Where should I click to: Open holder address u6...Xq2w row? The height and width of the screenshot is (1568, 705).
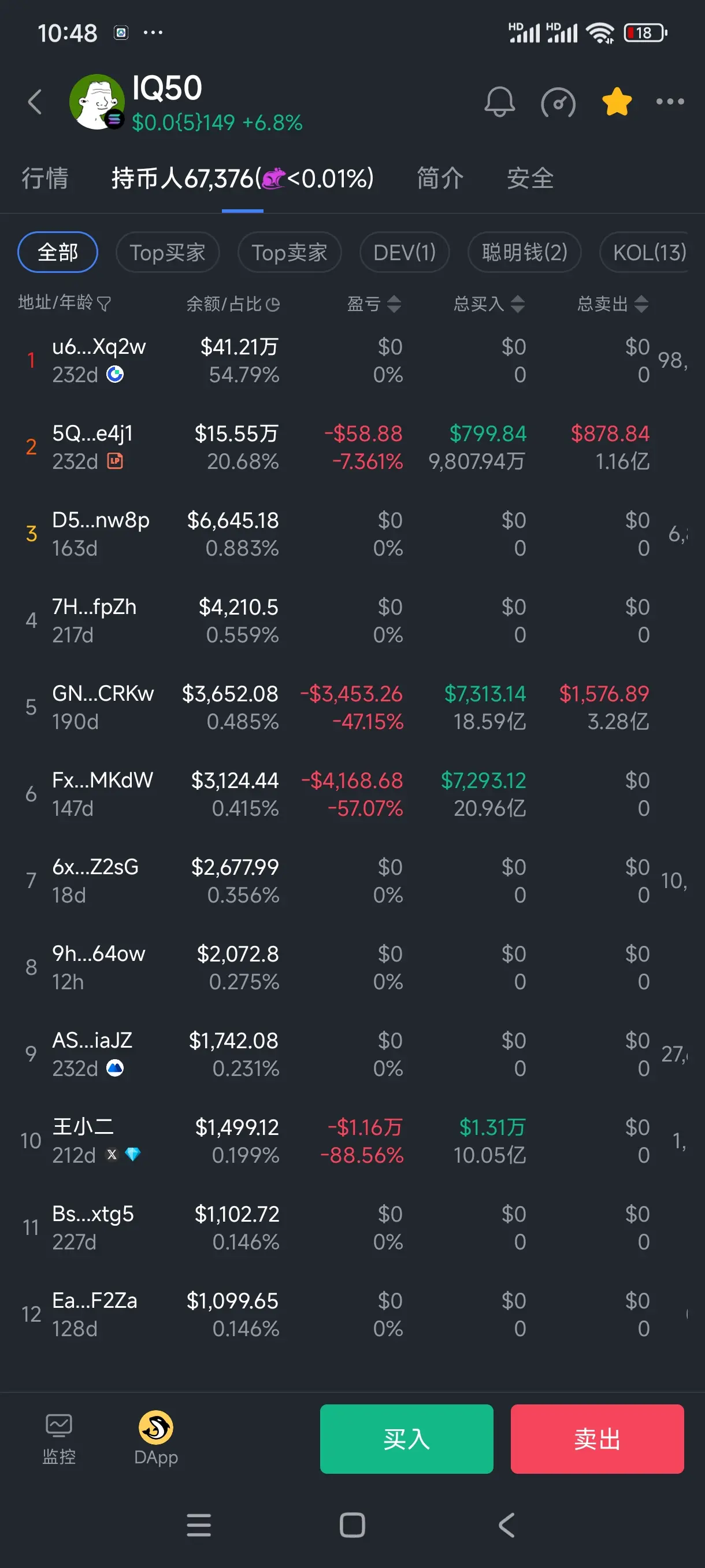click(352, 360)
